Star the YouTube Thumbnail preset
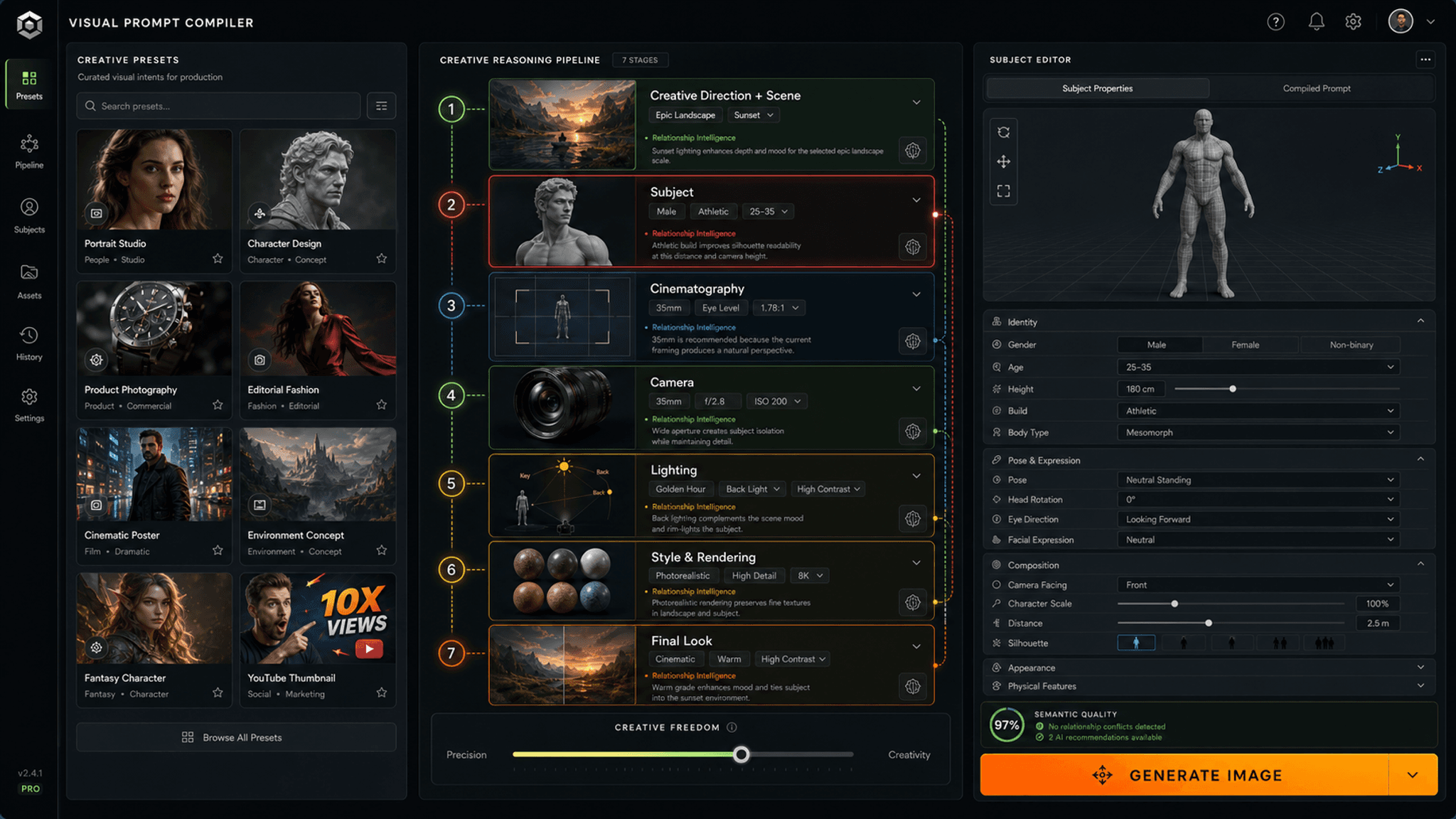The height and width of the screenshot is (819, 1456). click(382, 693)
